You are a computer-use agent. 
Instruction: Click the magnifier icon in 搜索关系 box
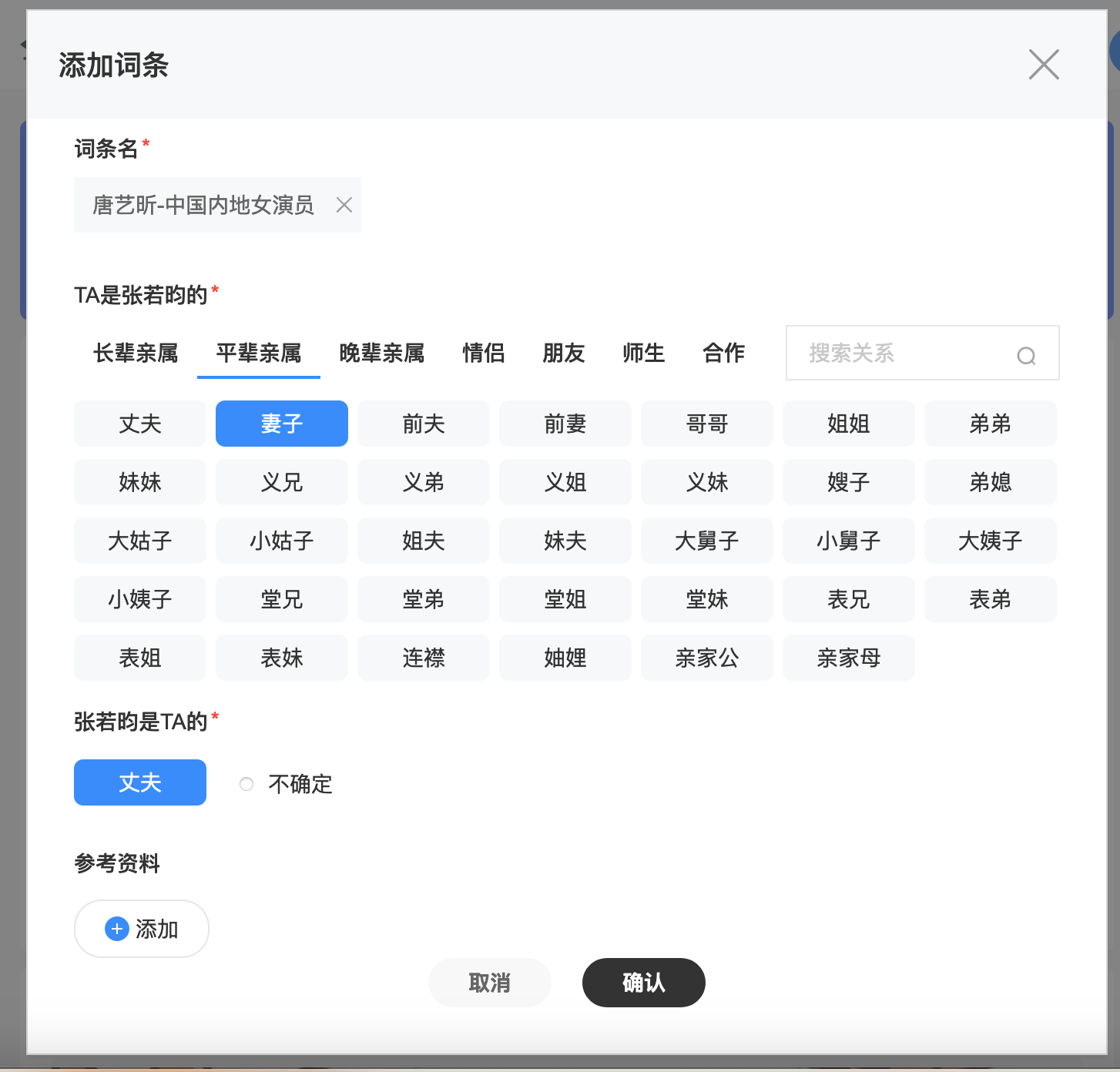(x=1026, y=356)
